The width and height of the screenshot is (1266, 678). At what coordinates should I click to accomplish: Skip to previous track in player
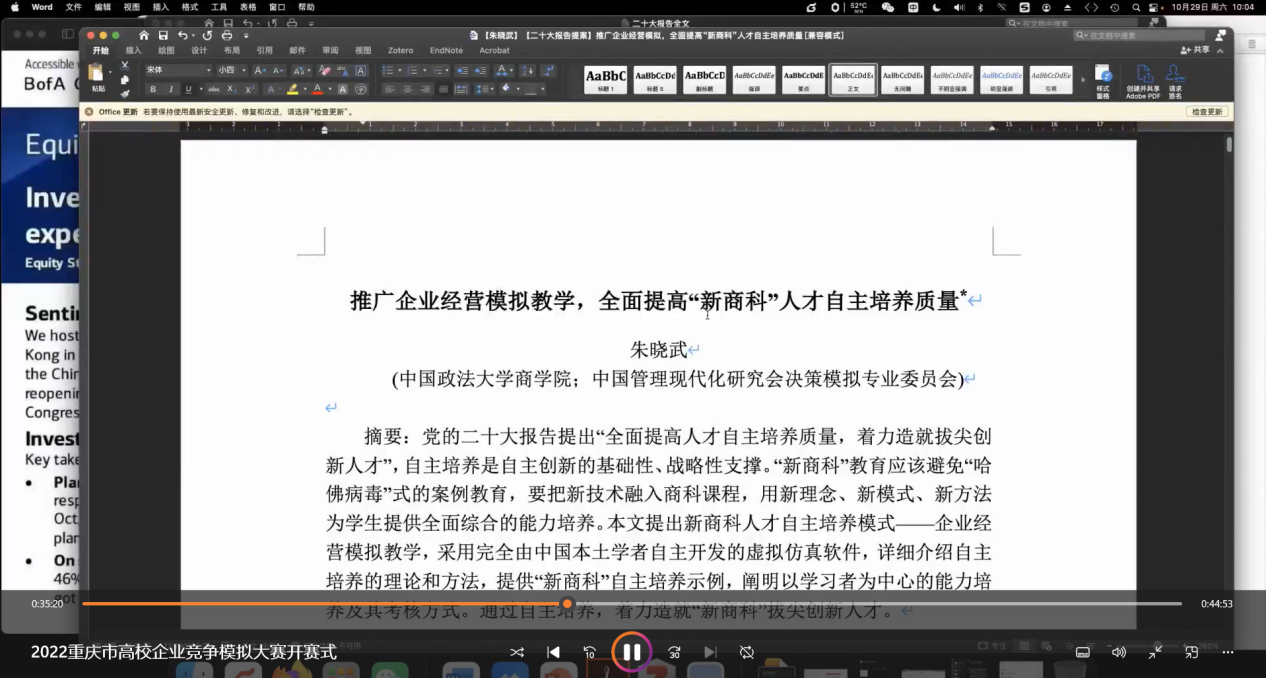553,652
